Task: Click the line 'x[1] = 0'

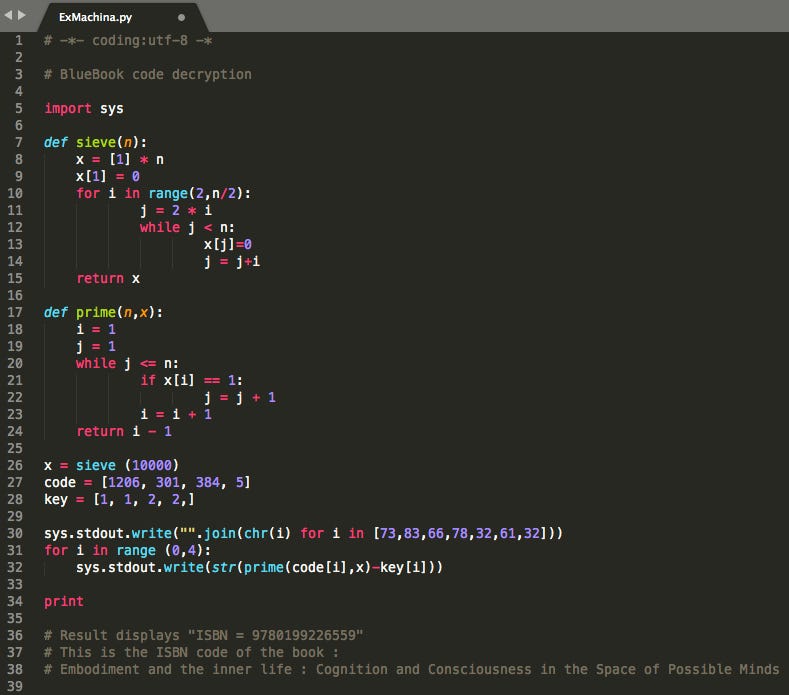Action: pos(108,177)
